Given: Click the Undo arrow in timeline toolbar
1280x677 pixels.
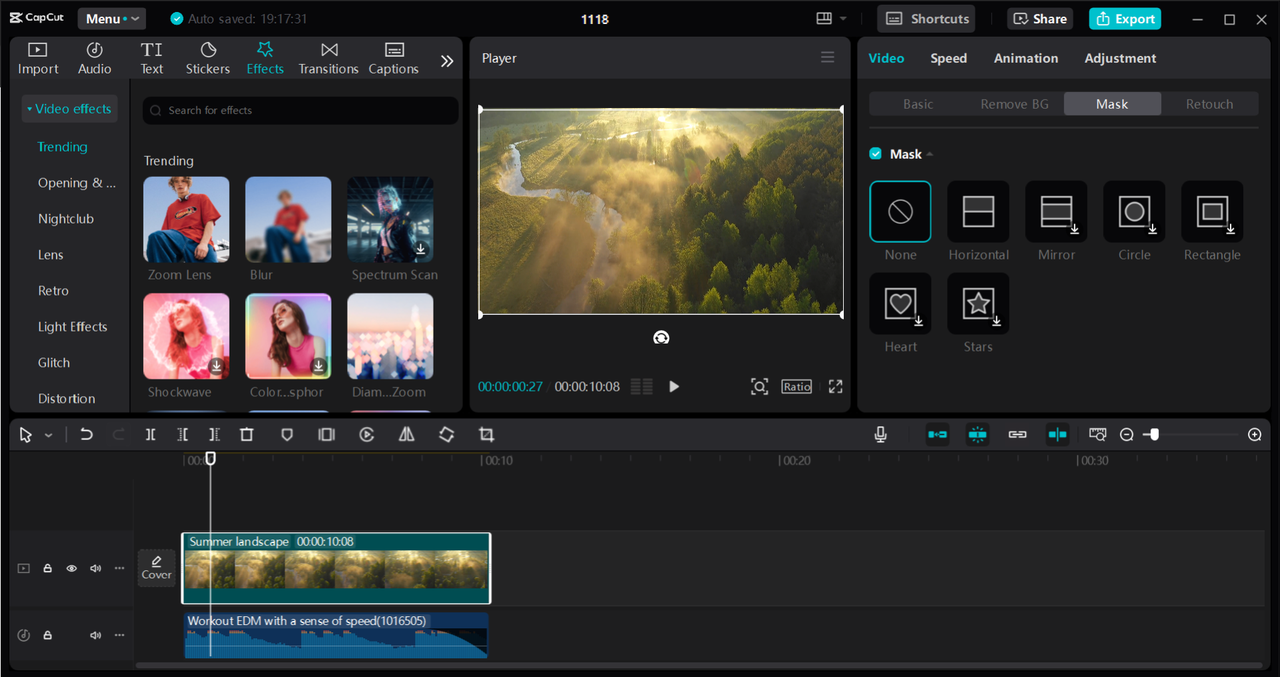Looking at the screenshot, I should point(87,435).
